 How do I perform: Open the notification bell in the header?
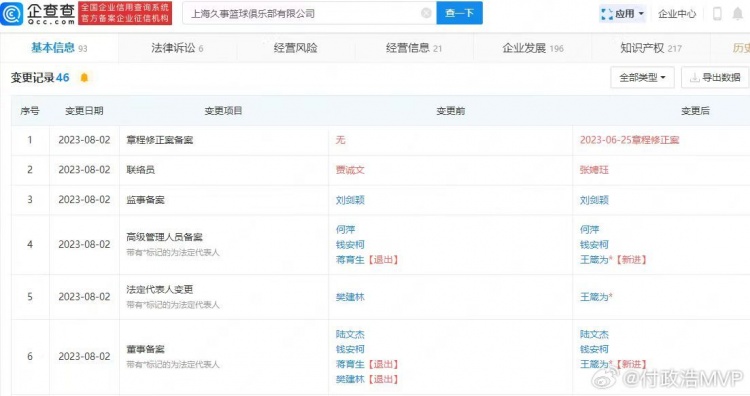tap(738, 13)
